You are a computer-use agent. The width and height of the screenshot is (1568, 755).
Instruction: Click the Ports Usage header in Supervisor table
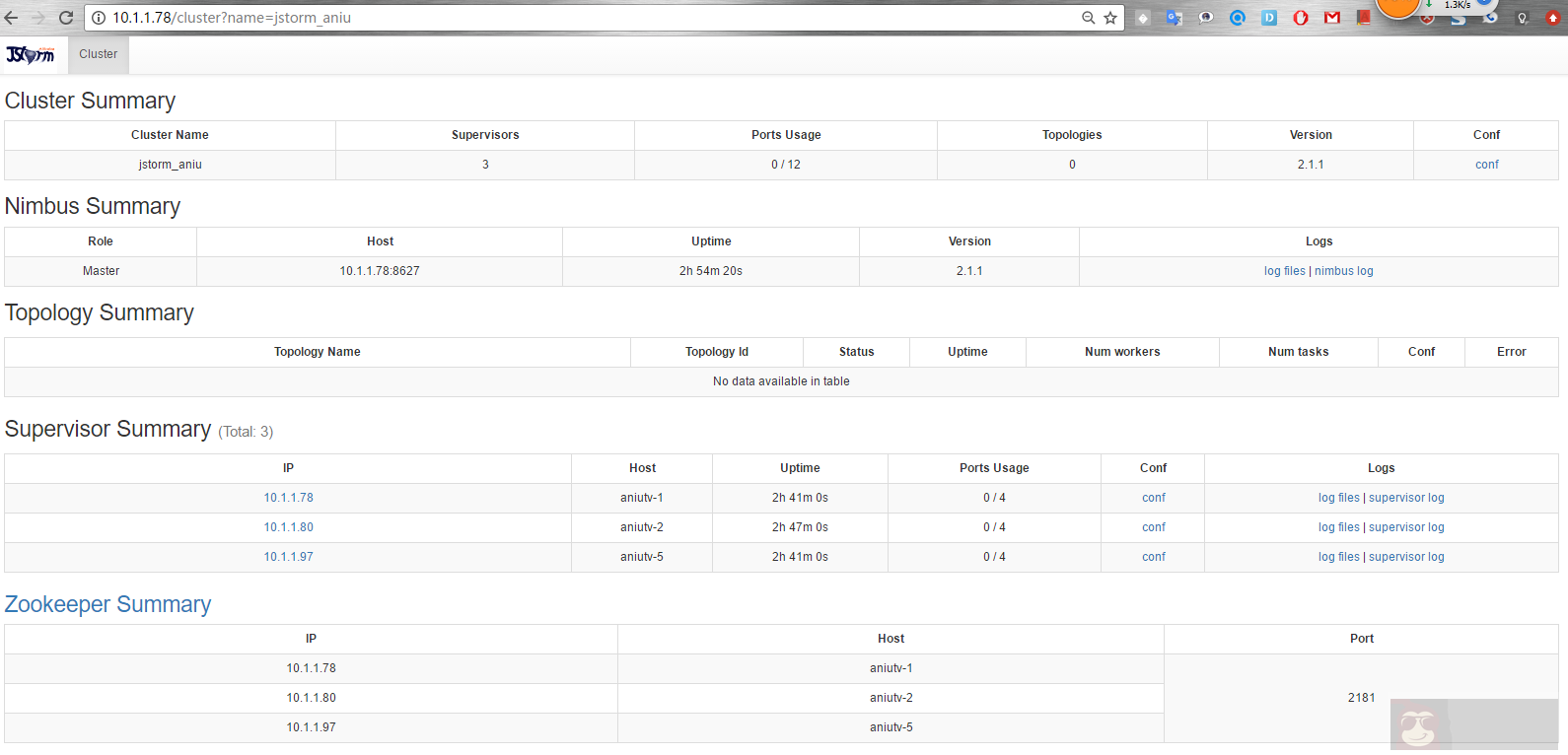(994, 468)
